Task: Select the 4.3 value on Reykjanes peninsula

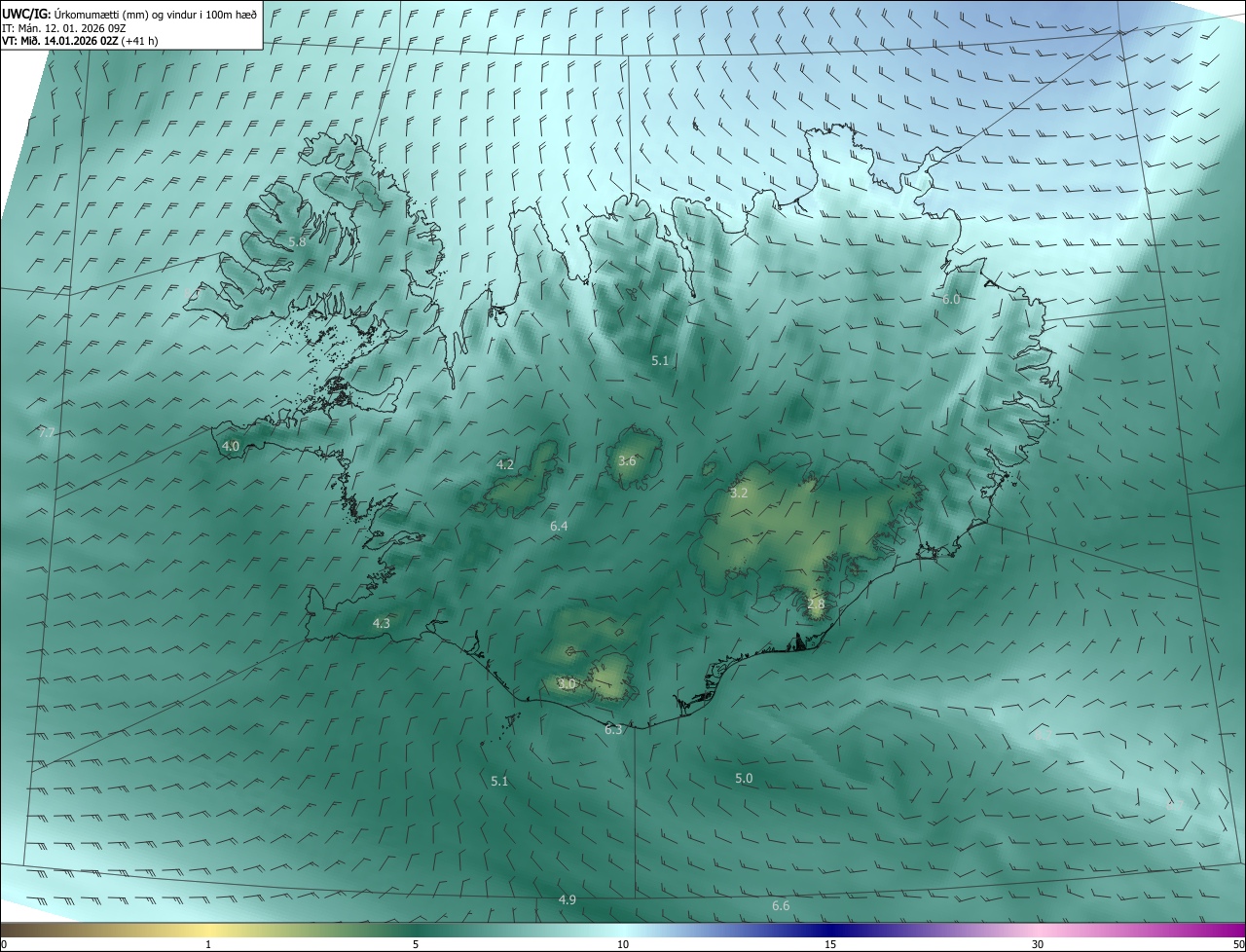Action: (x=382, y=624)
